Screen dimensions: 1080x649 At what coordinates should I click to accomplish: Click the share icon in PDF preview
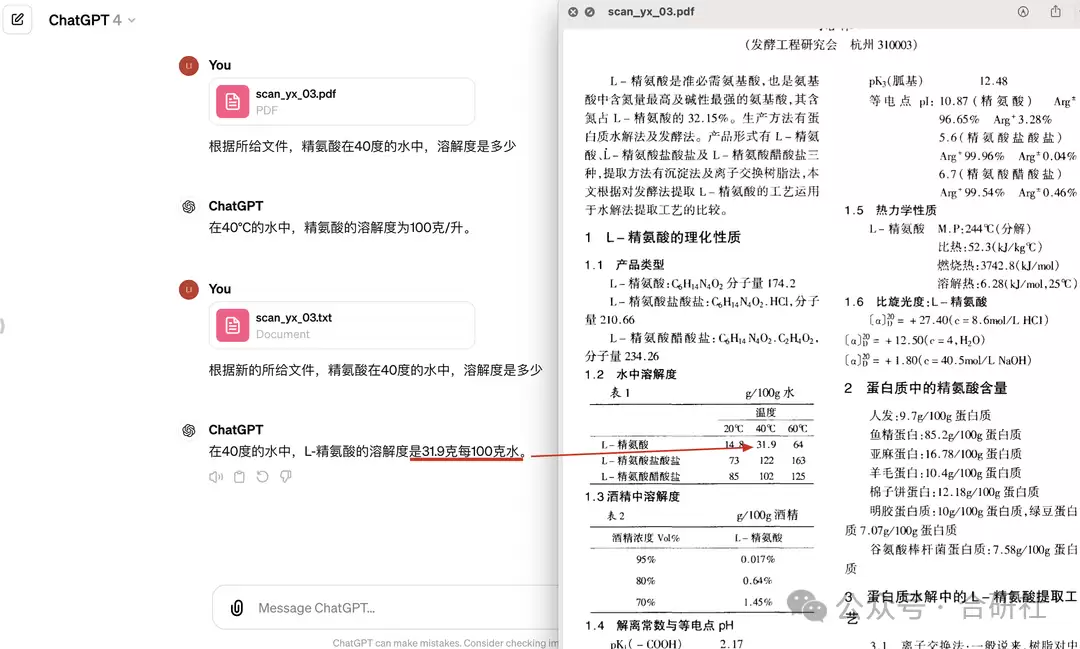pyautogui.click(x=1055, y=11)
